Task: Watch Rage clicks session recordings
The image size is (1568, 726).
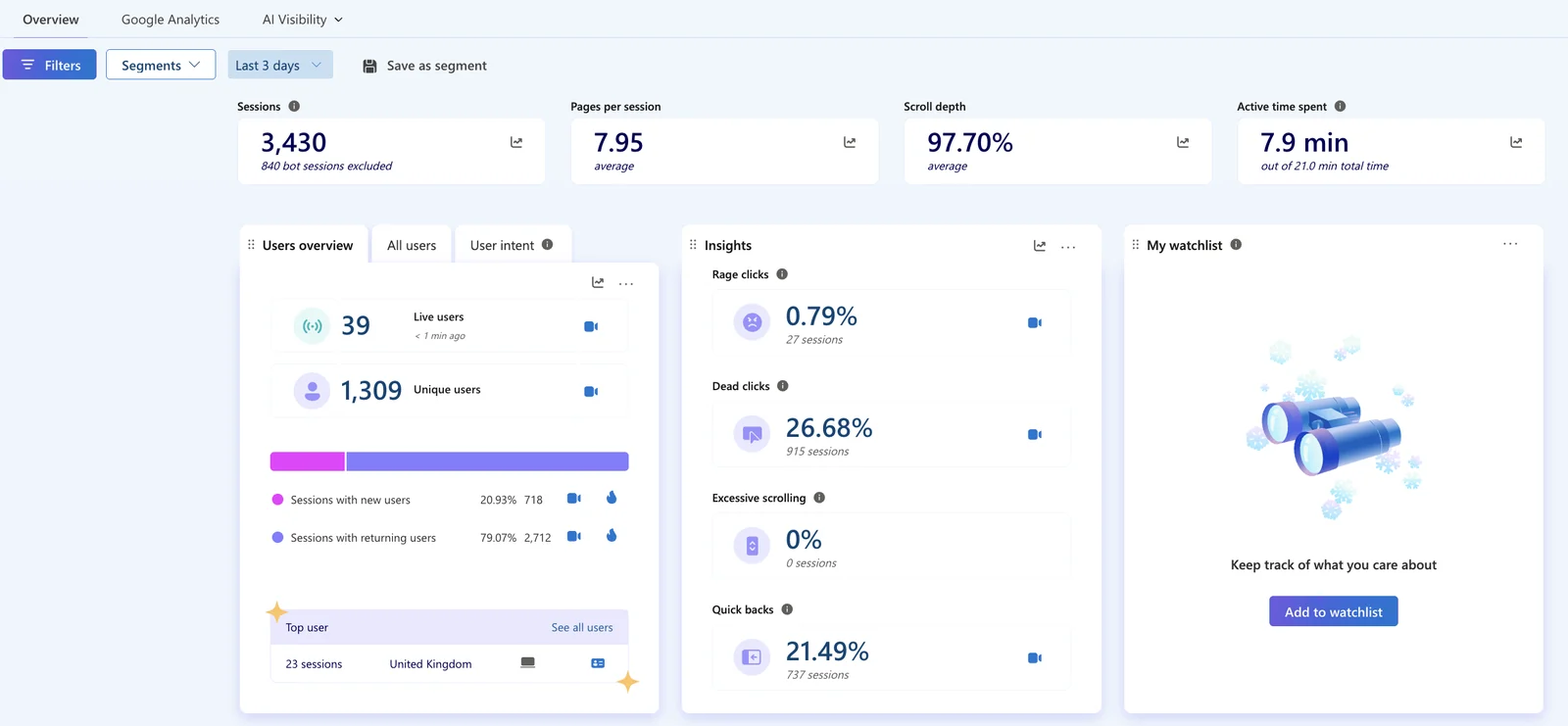Action: pos(1034,322)
